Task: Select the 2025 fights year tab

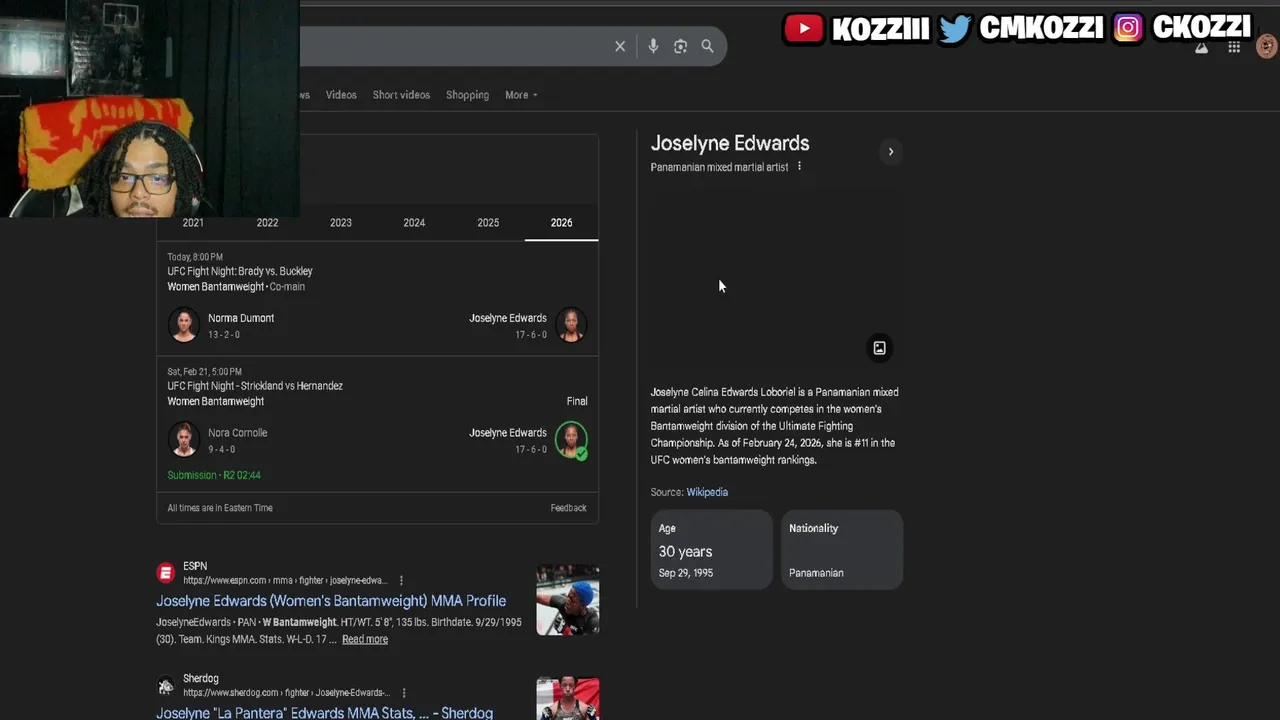Action: tap(488, 223)
